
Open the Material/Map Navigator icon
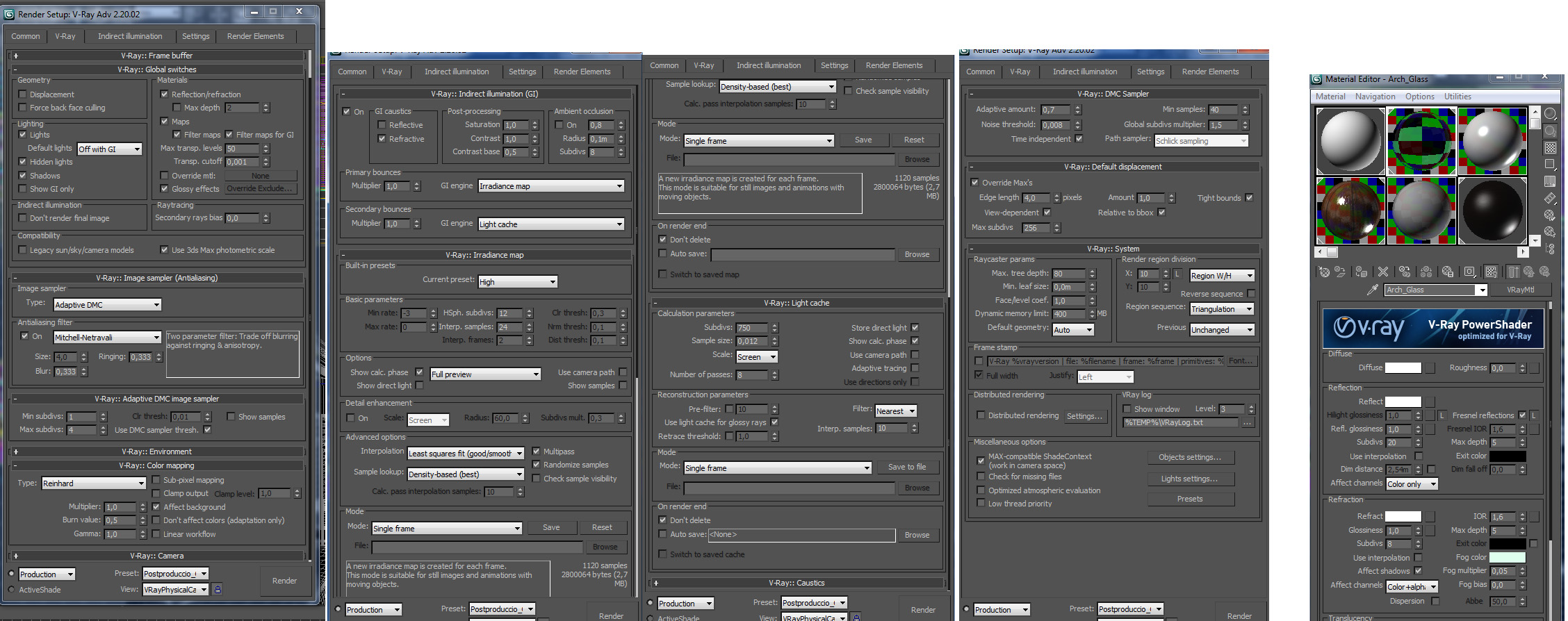click(1550, 249)
